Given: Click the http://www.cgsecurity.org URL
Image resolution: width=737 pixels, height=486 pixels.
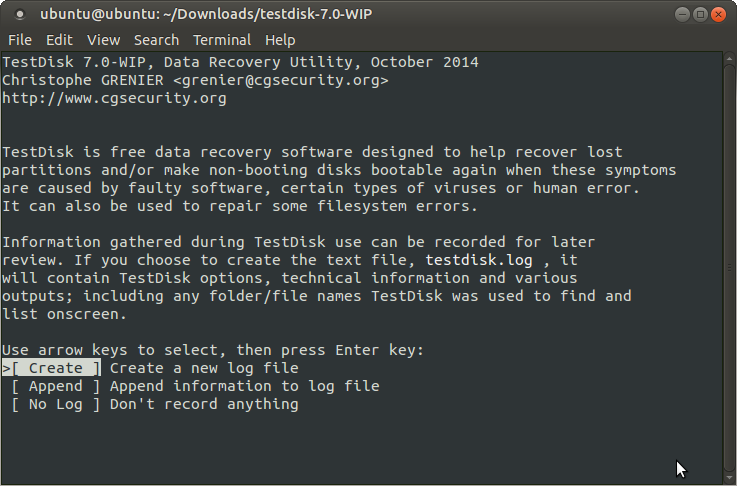Looking at the screenshot, I should point(114,99).
